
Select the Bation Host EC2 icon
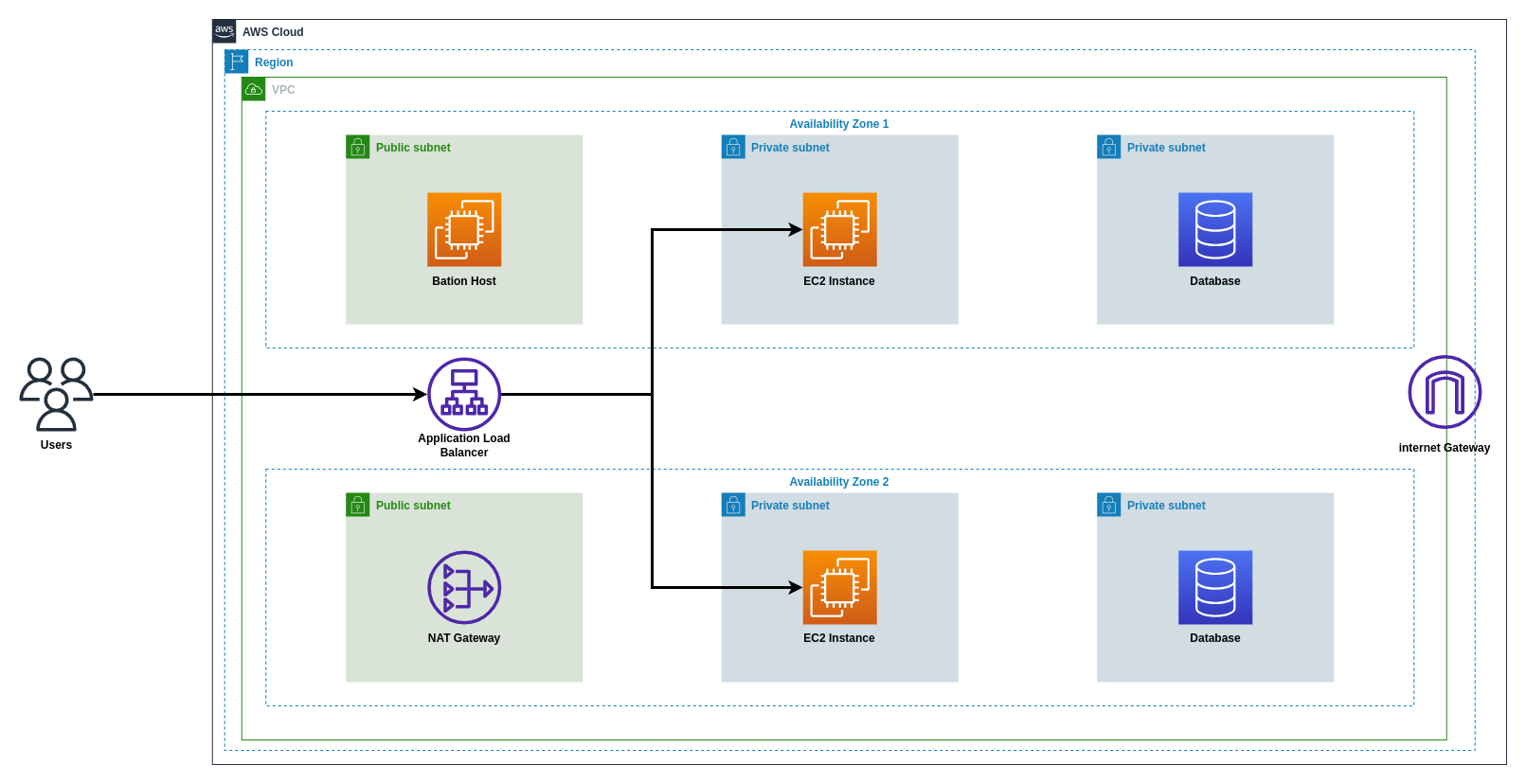coord(464,229)
